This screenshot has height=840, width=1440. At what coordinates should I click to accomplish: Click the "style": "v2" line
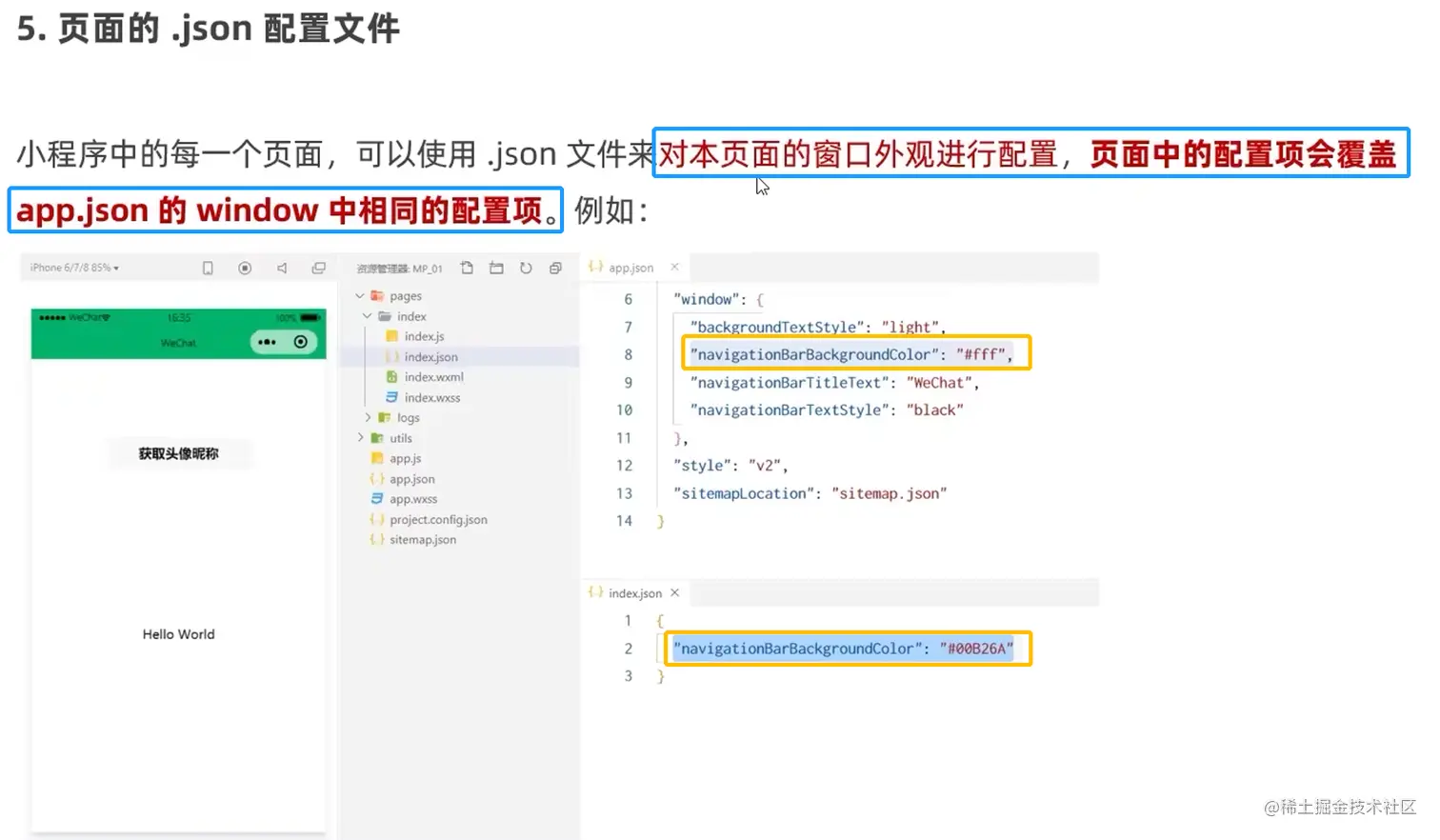click(730, 466)
